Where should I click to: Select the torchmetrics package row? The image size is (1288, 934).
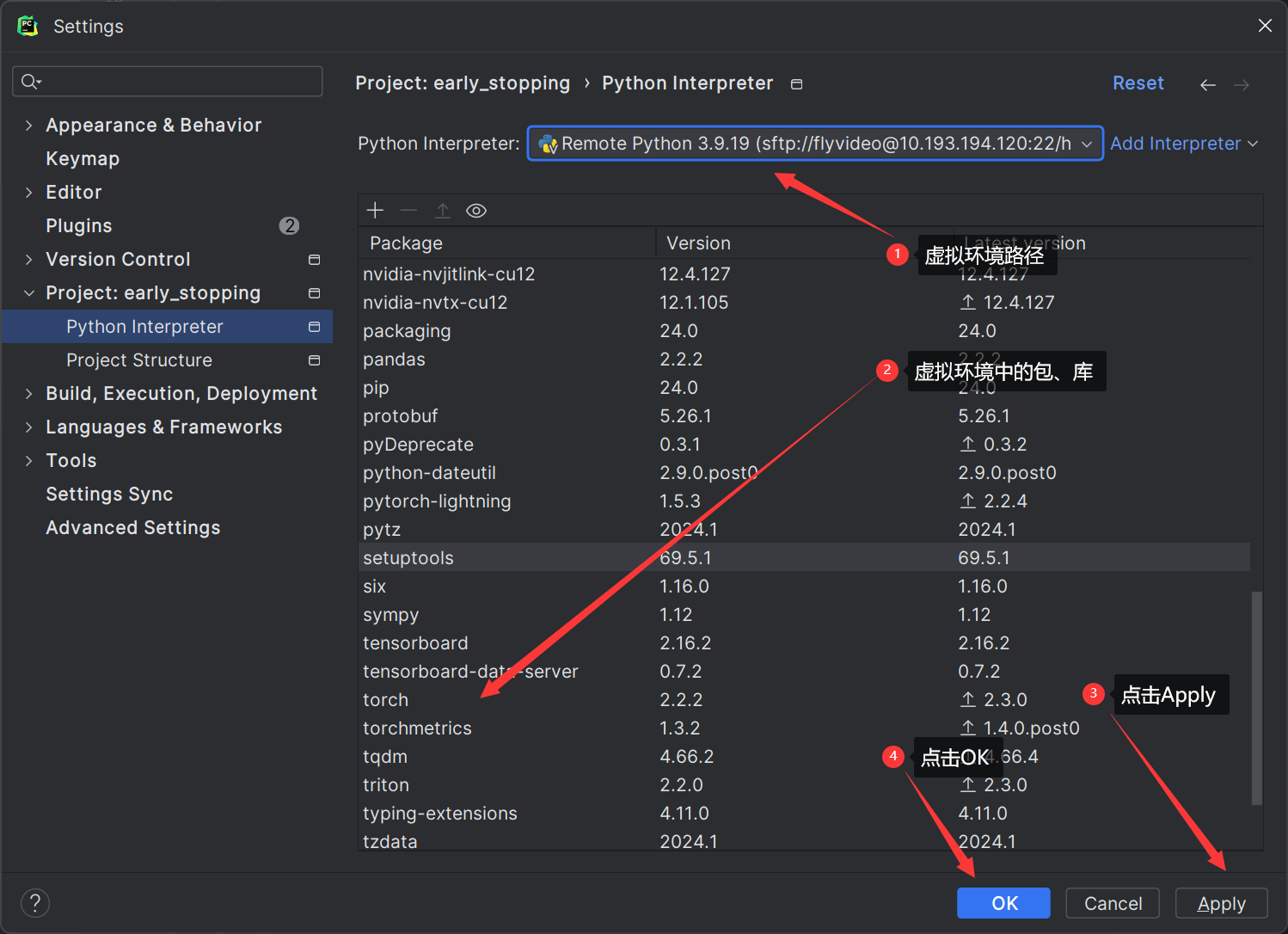point(805,728)
